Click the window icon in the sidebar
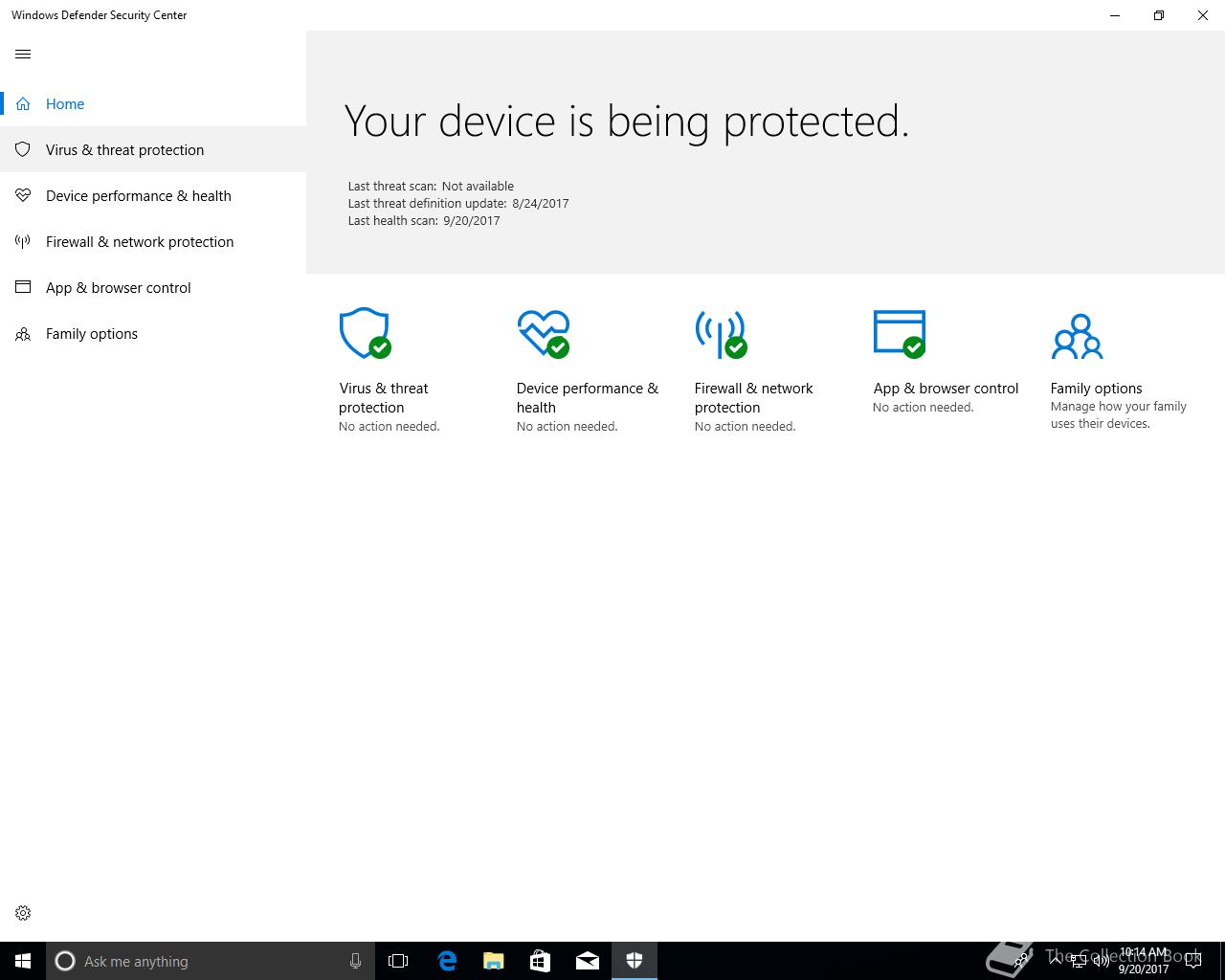Image resolution: width=1225 pixels, height=980 pixels. pos(23,287)
